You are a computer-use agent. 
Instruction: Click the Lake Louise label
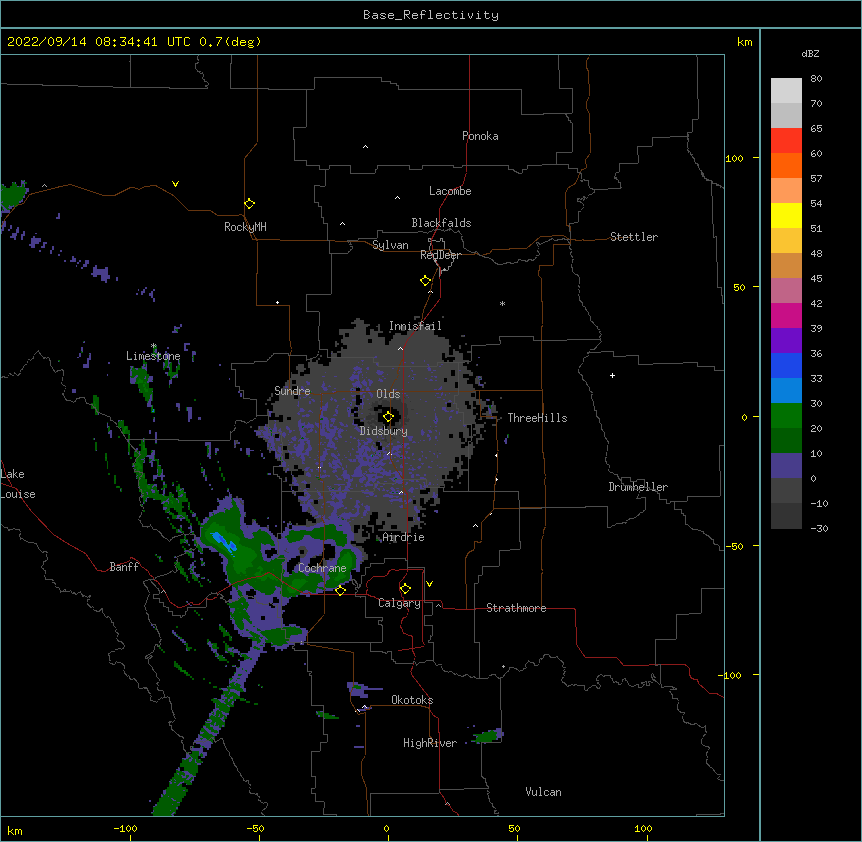pos(18,484)
